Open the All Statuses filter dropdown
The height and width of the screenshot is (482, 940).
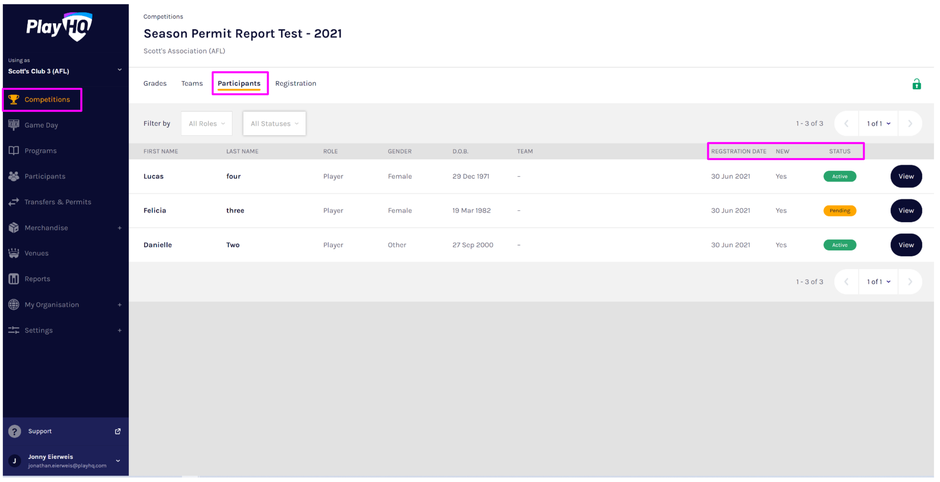[x=274, y=124]
